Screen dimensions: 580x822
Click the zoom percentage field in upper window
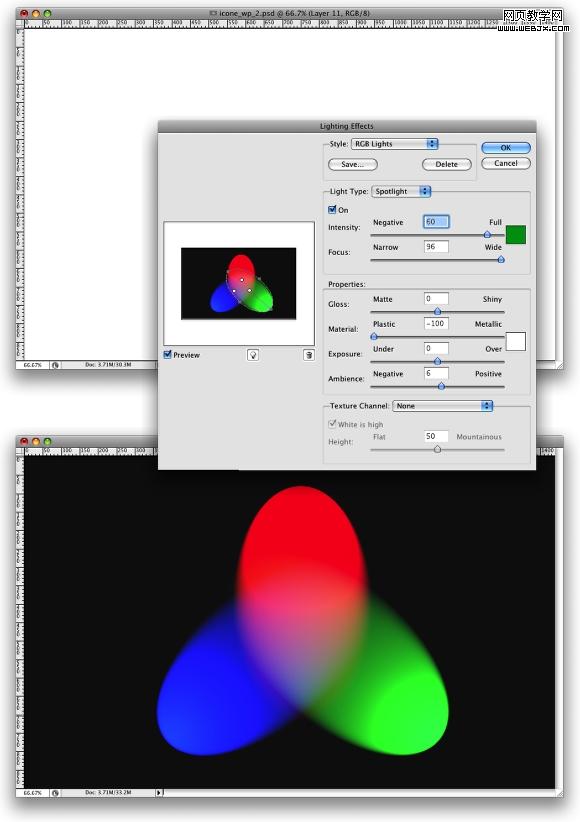pos(33,365)
